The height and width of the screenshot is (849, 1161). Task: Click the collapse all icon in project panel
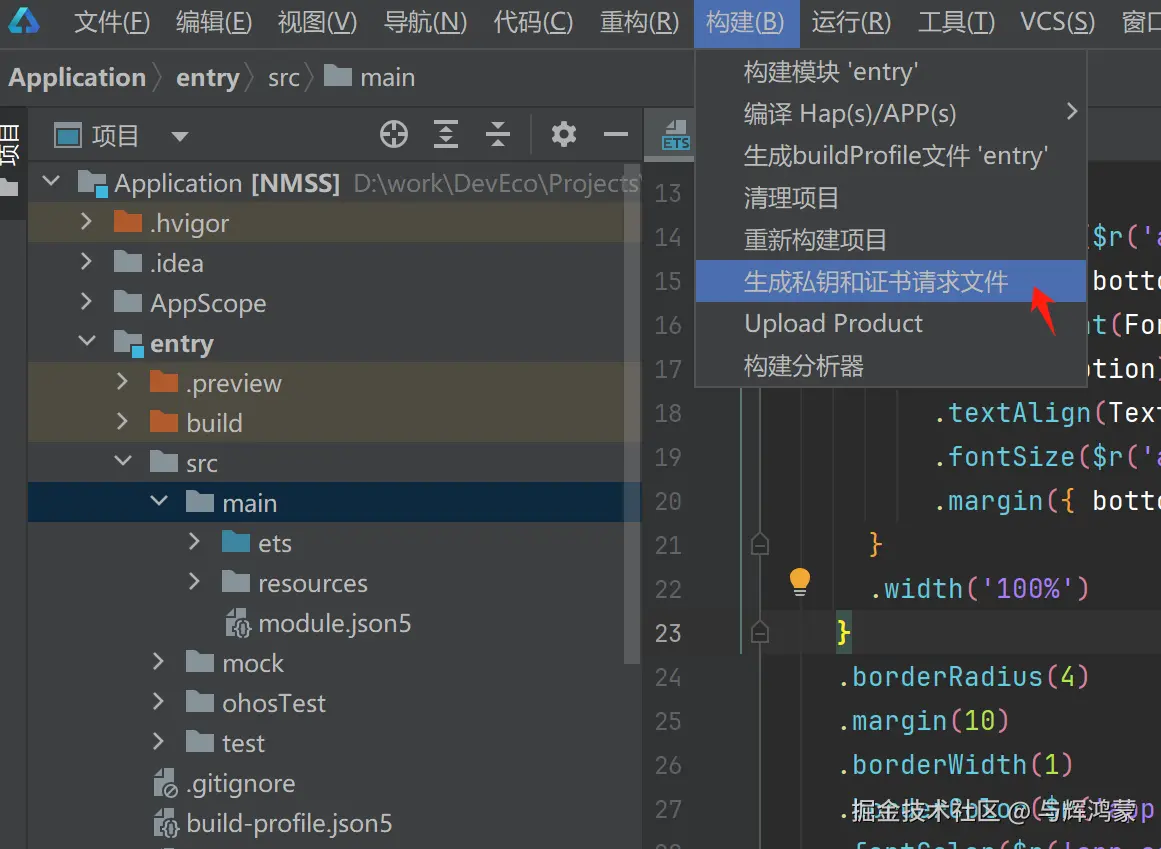[498, 135]
